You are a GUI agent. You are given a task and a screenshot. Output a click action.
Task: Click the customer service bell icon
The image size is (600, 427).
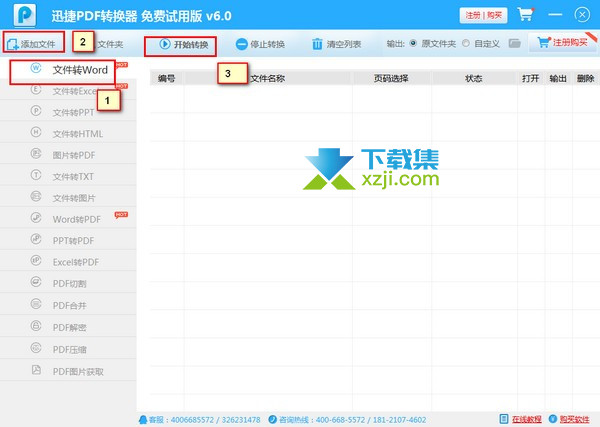pyautogui.click(x=143, y=420)
